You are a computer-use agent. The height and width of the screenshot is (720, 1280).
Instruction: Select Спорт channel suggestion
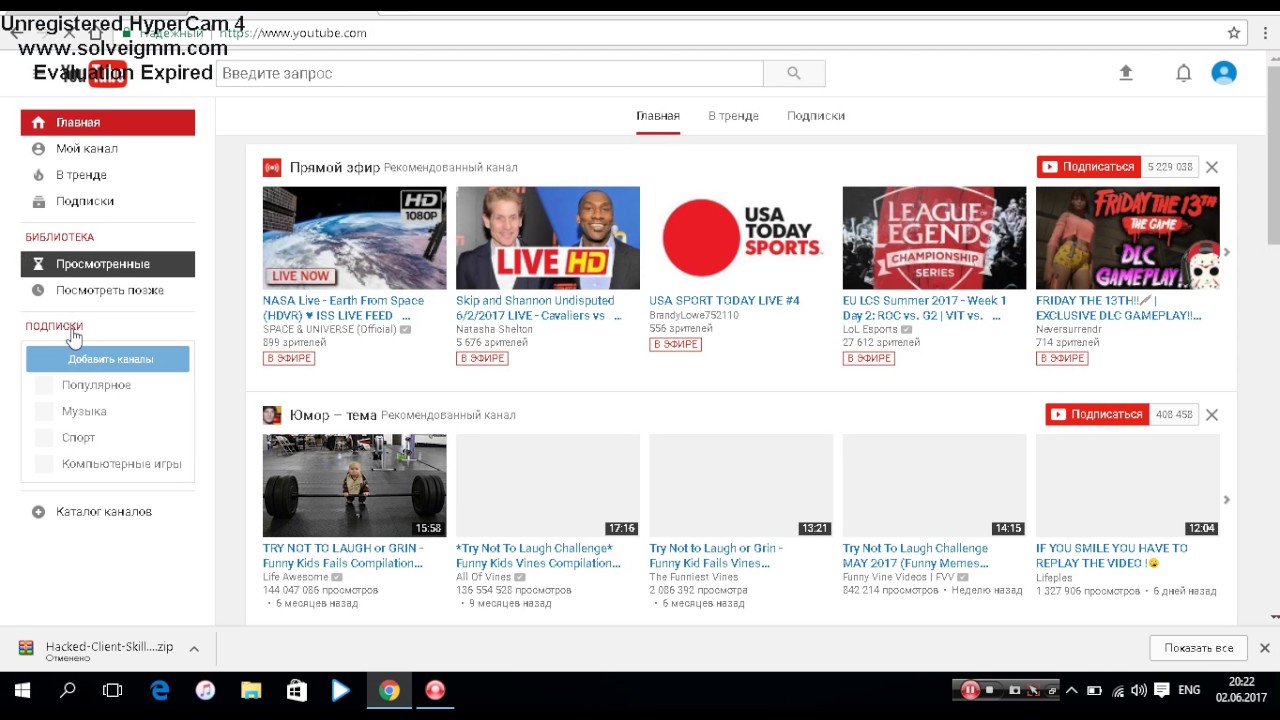[x=78, y=437]
